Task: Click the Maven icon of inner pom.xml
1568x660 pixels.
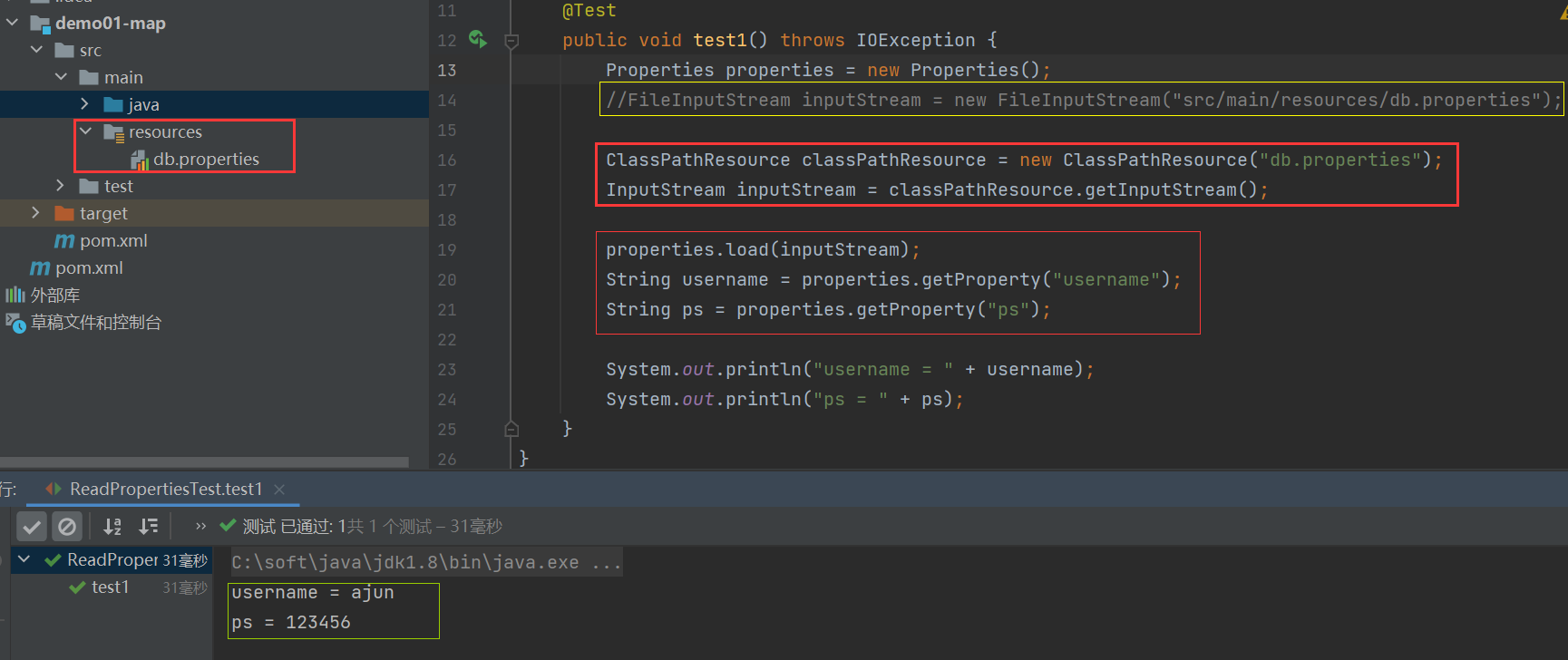Action: [x=64, y=241]
